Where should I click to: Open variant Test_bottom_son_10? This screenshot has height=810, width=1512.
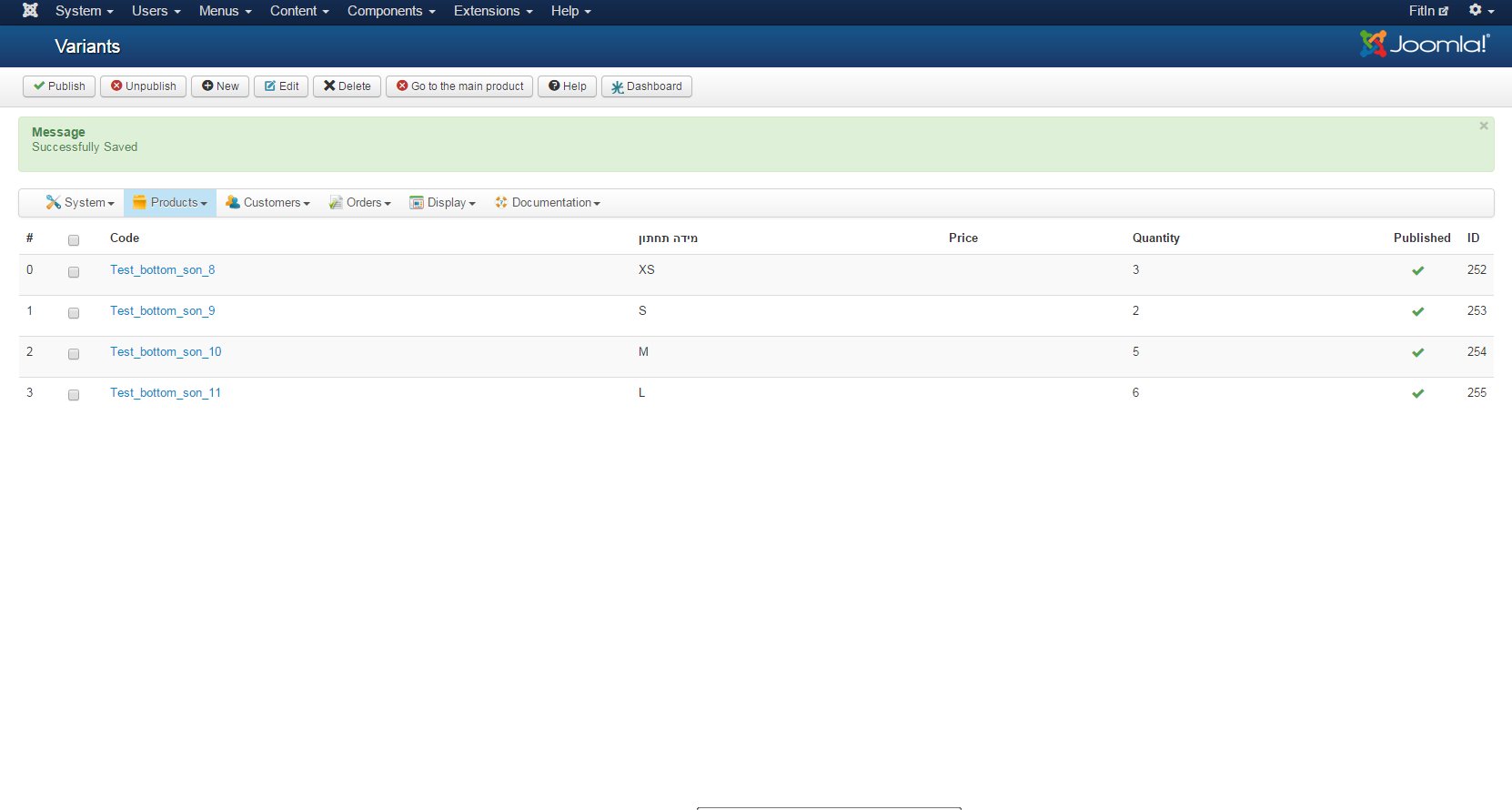[x=166, y=352]
